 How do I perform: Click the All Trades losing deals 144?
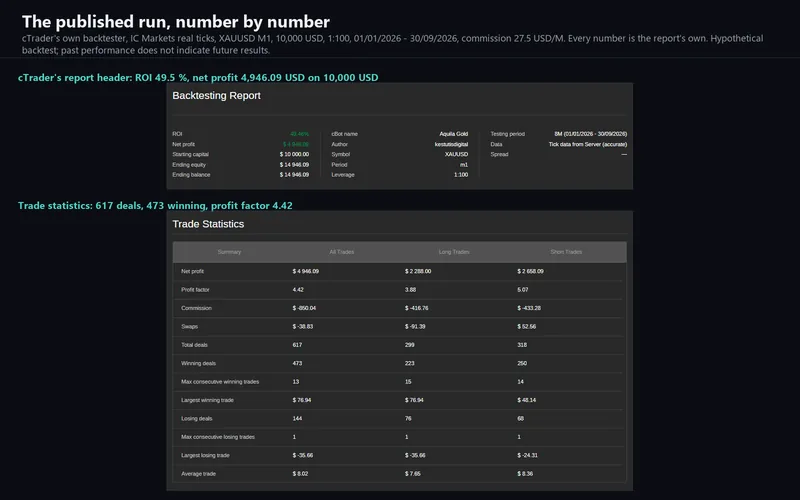tap(297, 418)
